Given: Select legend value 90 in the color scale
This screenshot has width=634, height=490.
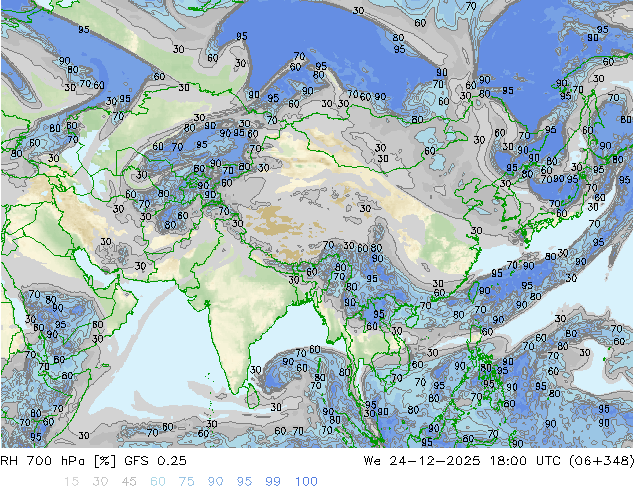Looking at the screenshot, I should [215, 482].
